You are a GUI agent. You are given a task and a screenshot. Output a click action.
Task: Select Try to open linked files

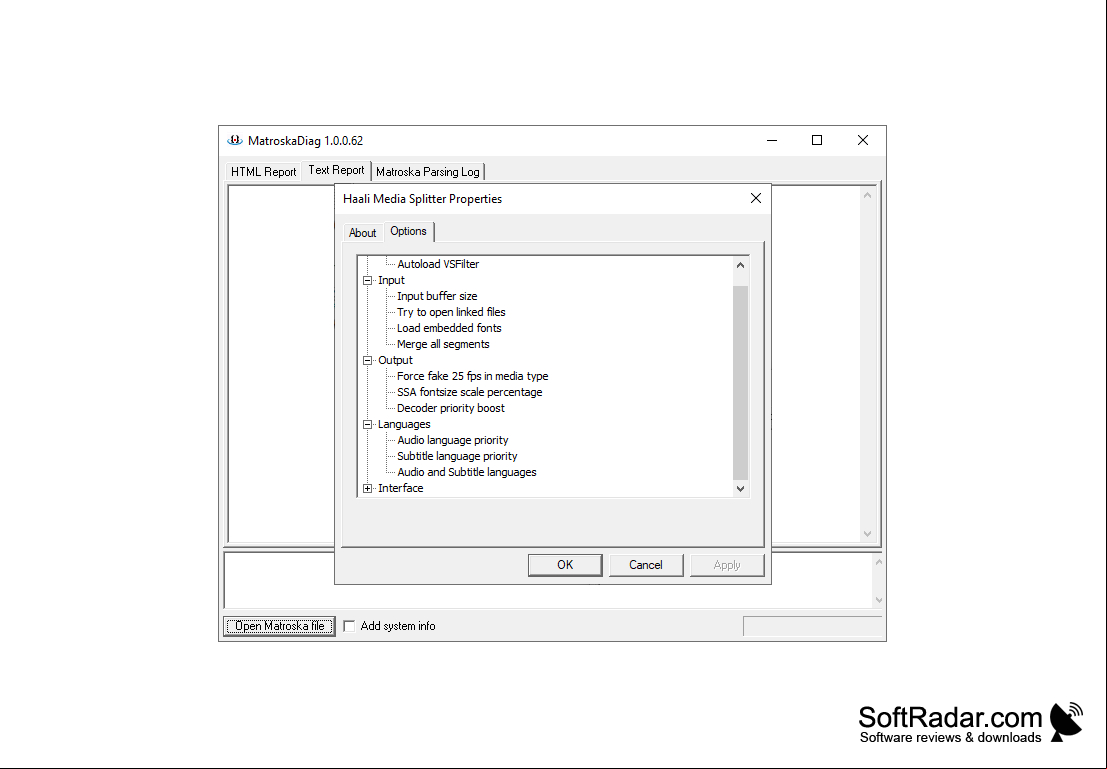click(x=451, y=312)
